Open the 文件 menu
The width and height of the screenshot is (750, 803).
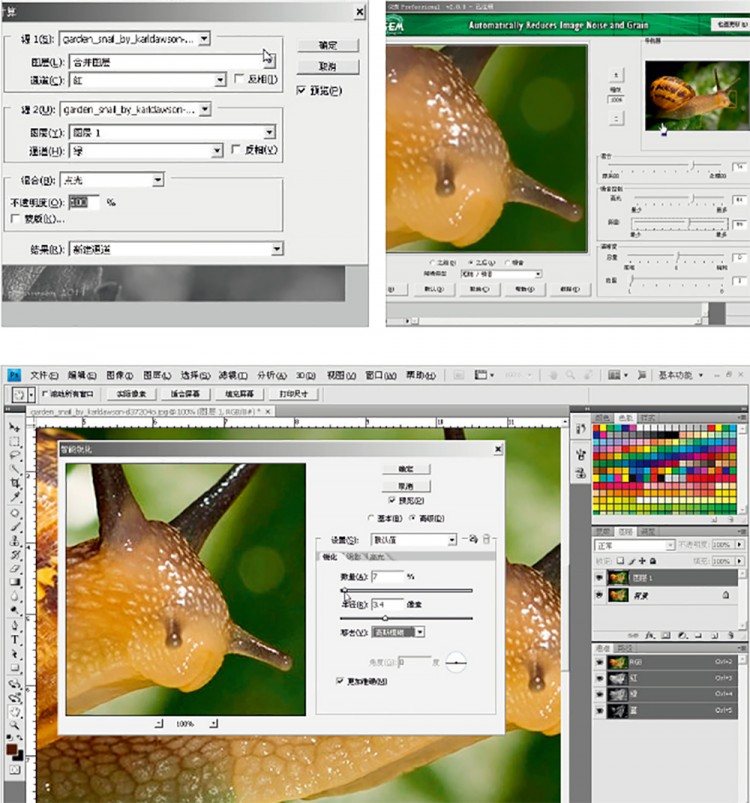pos(43,375)
